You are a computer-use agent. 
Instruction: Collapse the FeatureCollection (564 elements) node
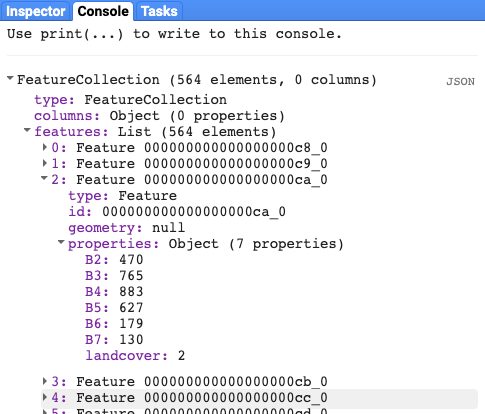click(x=10, y=79)
